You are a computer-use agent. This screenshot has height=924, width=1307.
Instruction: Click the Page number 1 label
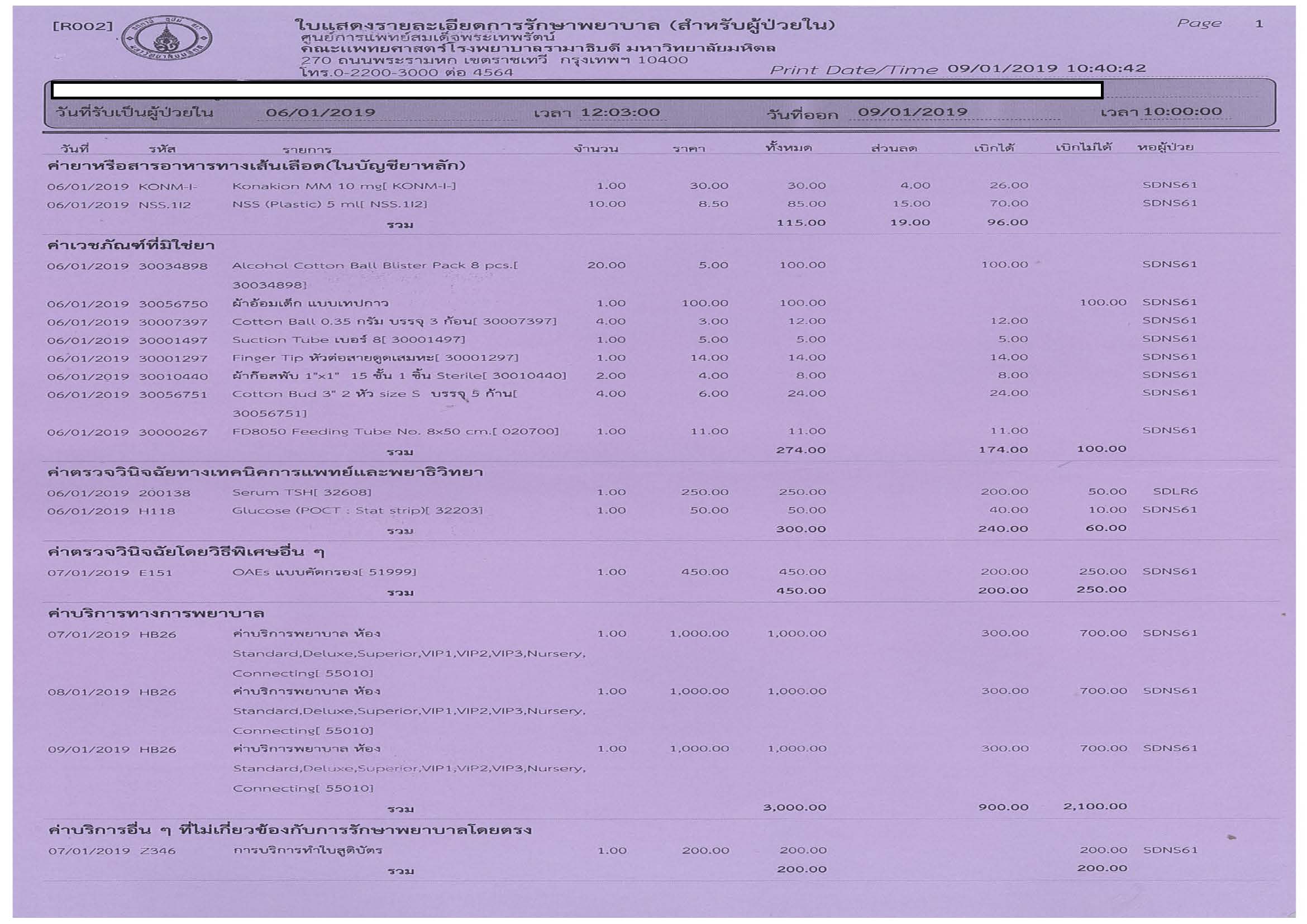1259,24
